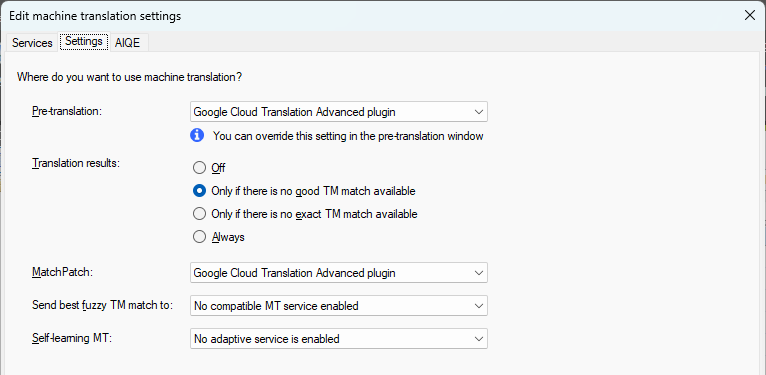Click the MatchPatch field label

tap(62, 272)
